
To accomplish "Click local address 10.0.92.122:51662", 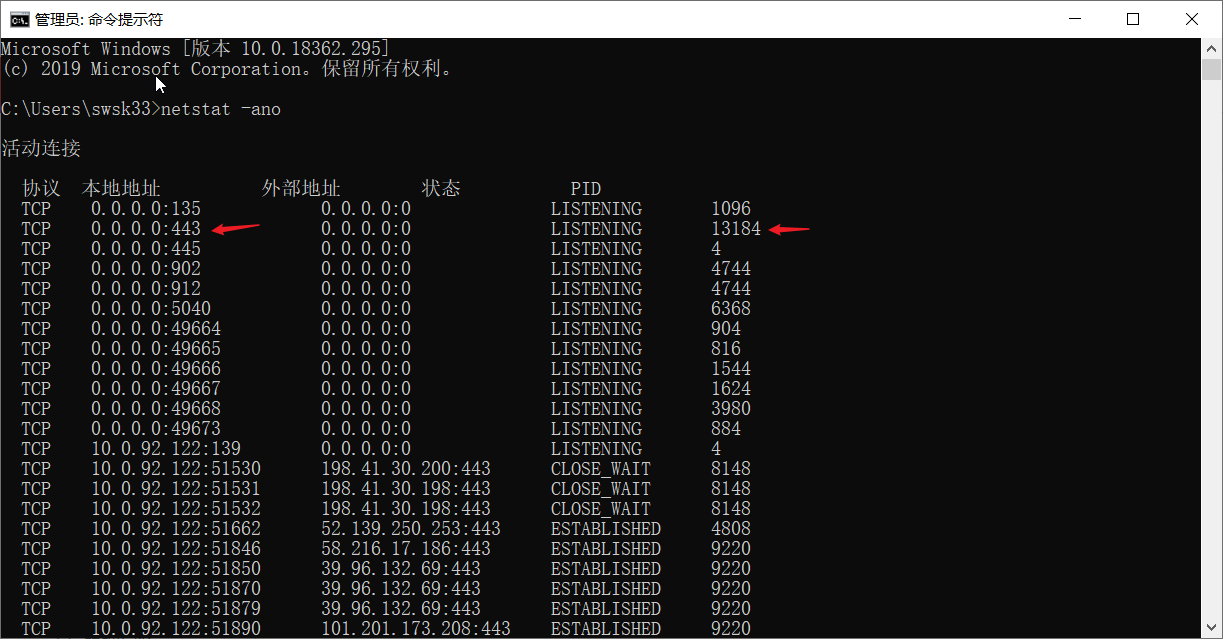I will (176, 529).
